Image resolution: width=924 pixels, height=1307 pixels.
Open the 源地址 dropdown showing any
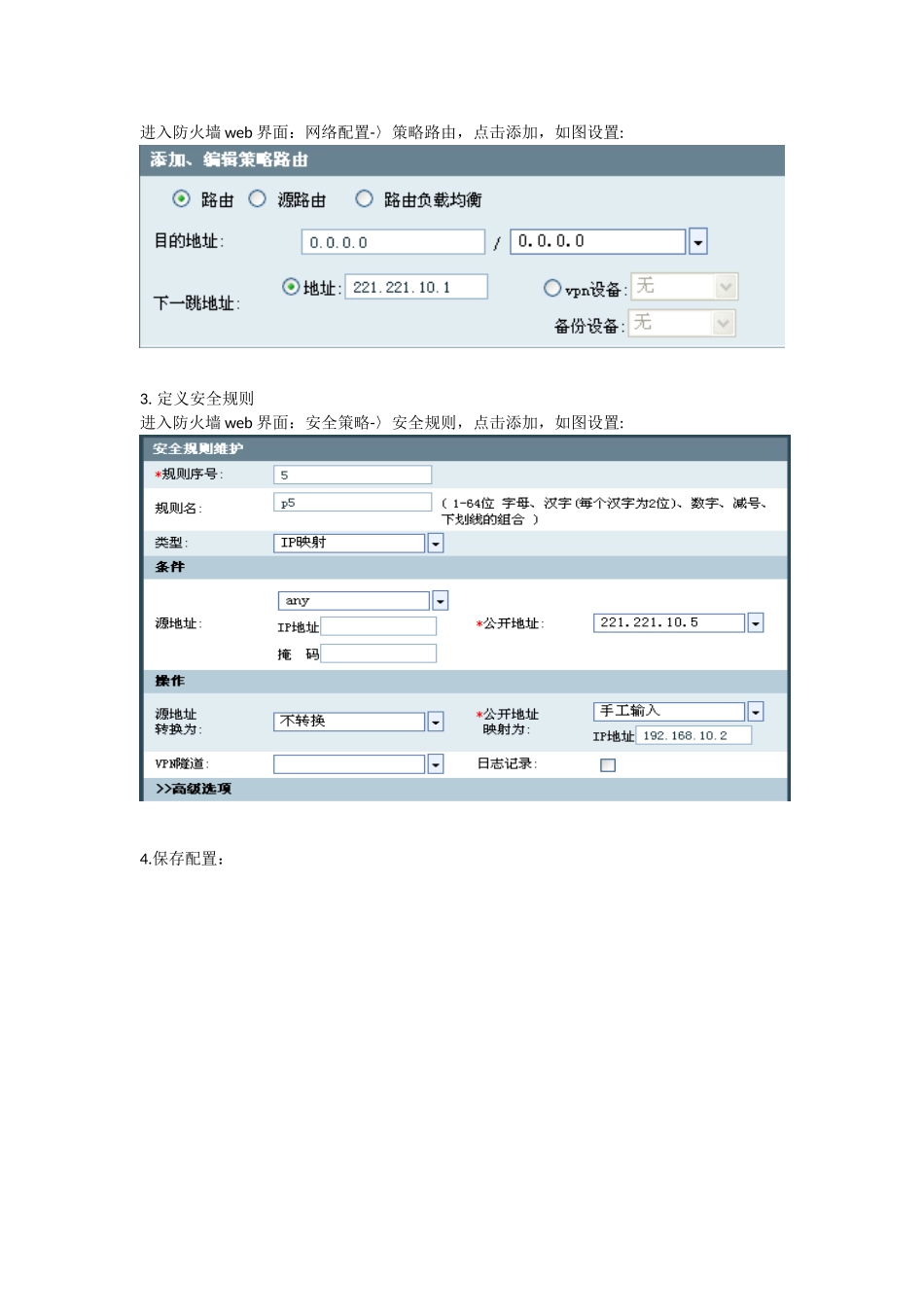click(x=363, y=601)
